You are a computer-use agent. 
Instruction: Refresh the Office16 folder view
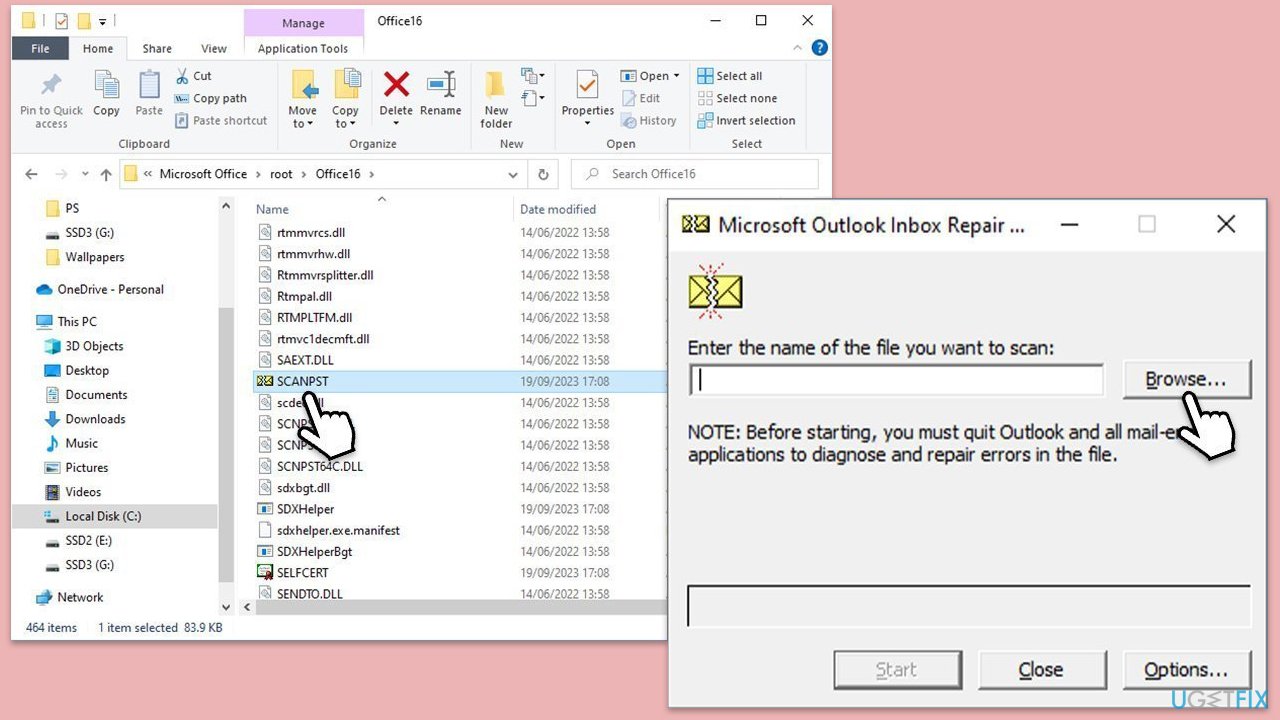coord(543,174)
